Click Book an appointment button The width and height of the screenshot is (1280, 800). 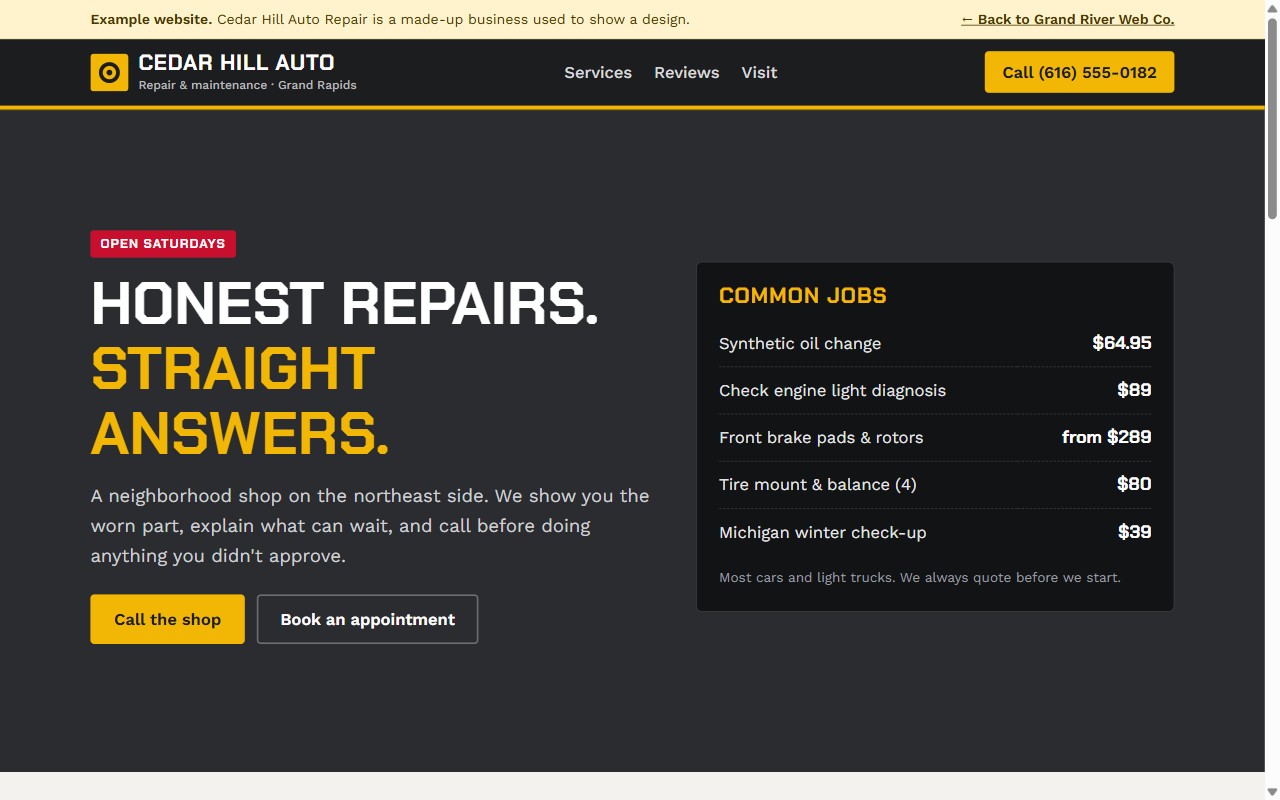(x=367, y=619)
